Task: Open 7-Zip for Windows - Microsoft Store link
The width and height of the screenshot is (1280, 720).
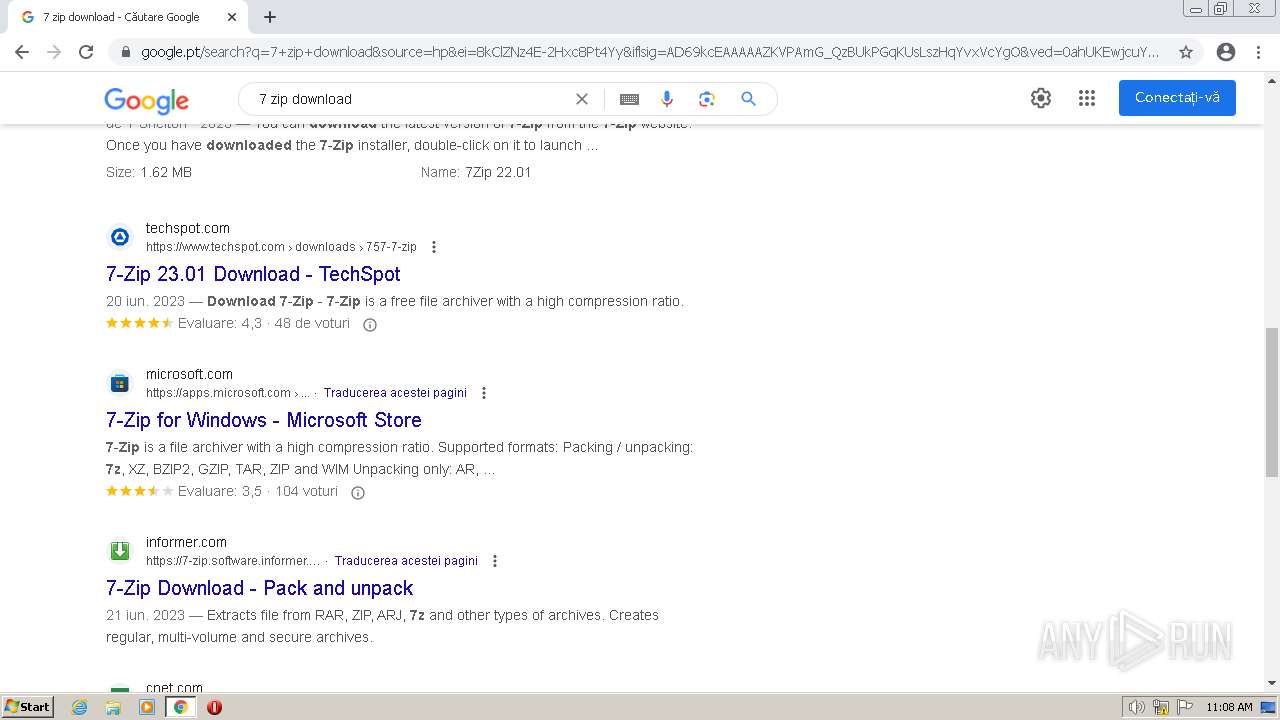Action: pyautogui.click(x=264, y=420)
